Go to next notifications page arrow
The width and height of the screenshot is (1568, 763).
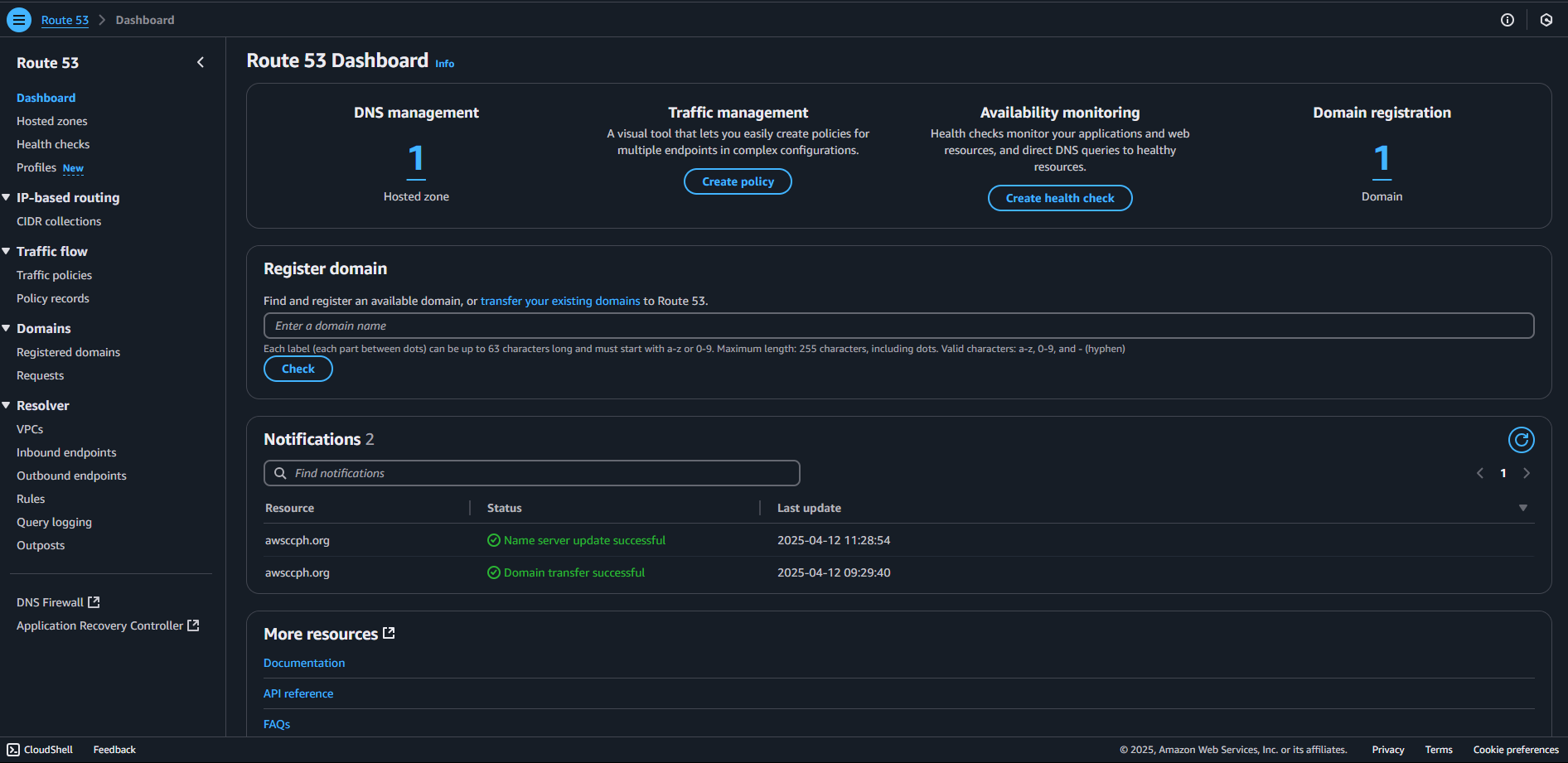[x=1527, y=473]
